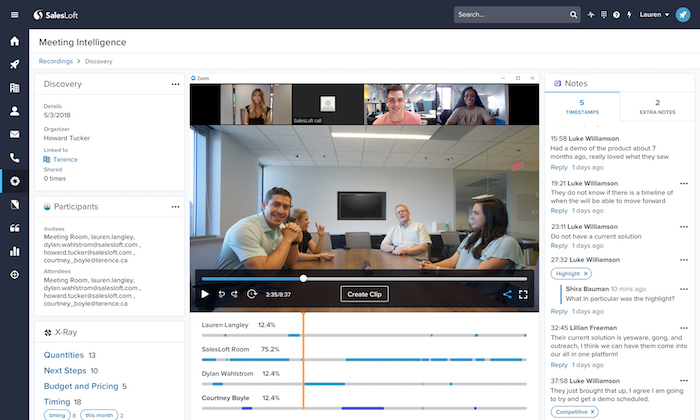Open the rocket Cadences sidebar icon
This screenshot has height=420, width=700.
point(15,64)
